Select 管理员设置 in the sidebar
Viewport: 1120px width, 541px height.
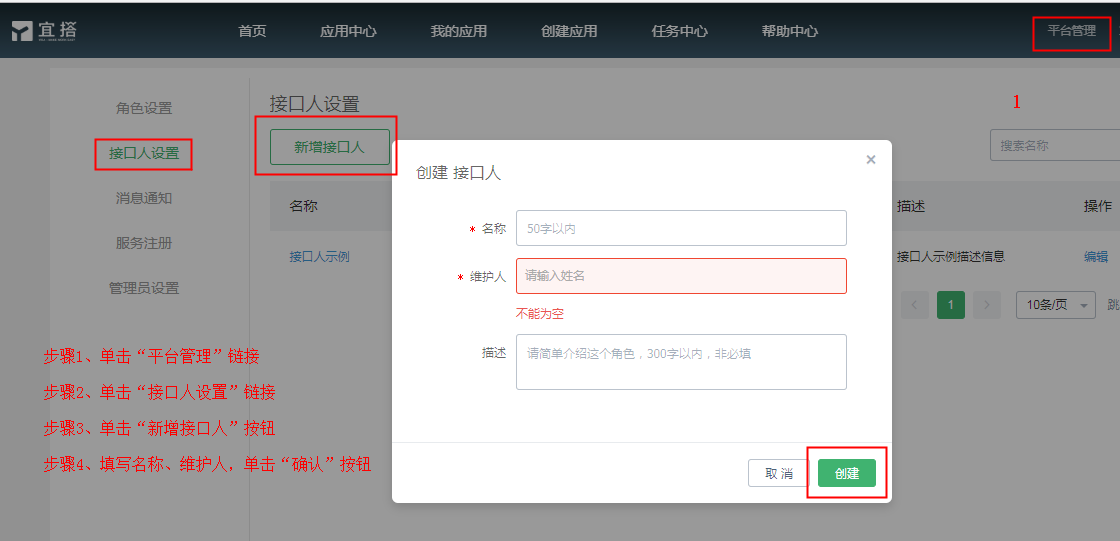click(144, 289)
